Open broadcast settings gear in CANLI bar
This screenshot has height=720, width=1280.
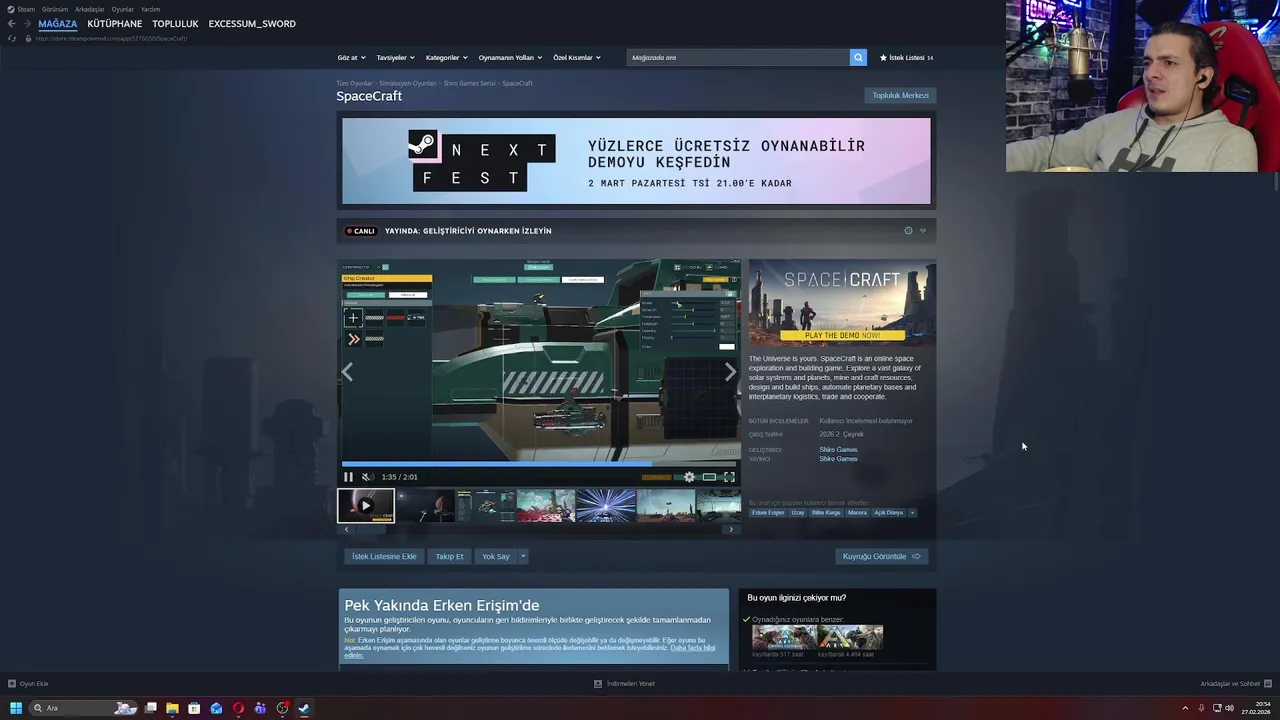(908, 231)
